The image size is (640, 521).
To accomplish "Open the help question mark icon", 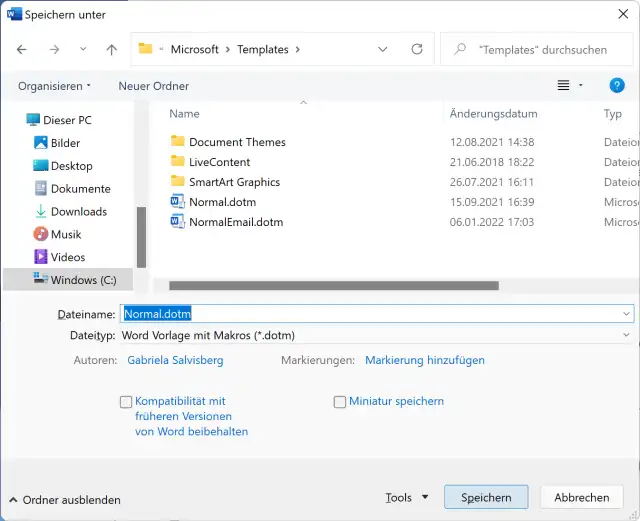I will point(617,86).
